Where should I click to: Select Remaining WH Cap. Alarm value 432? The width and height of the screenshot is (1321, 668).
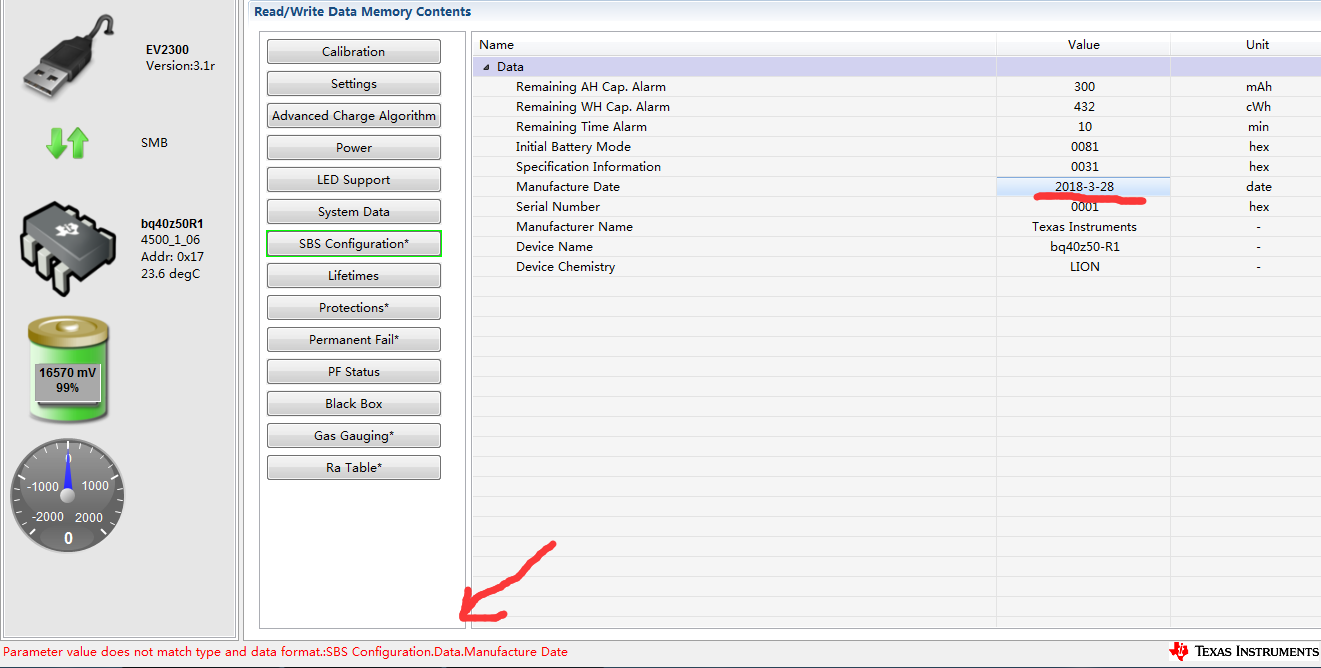1083,107
